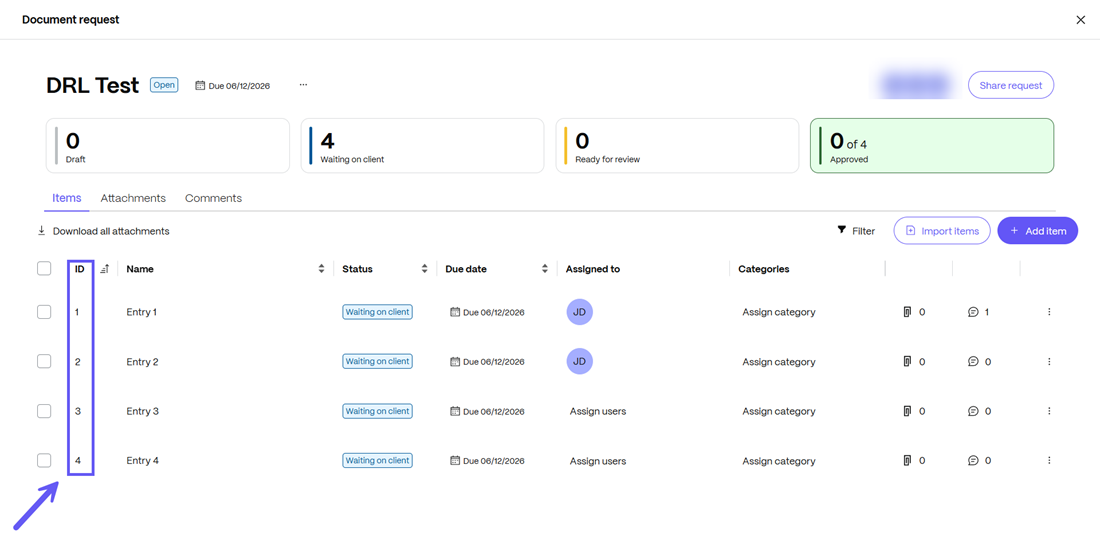
Task: Open the more options menu for Entry 1
Action: tap(1049, 311)
